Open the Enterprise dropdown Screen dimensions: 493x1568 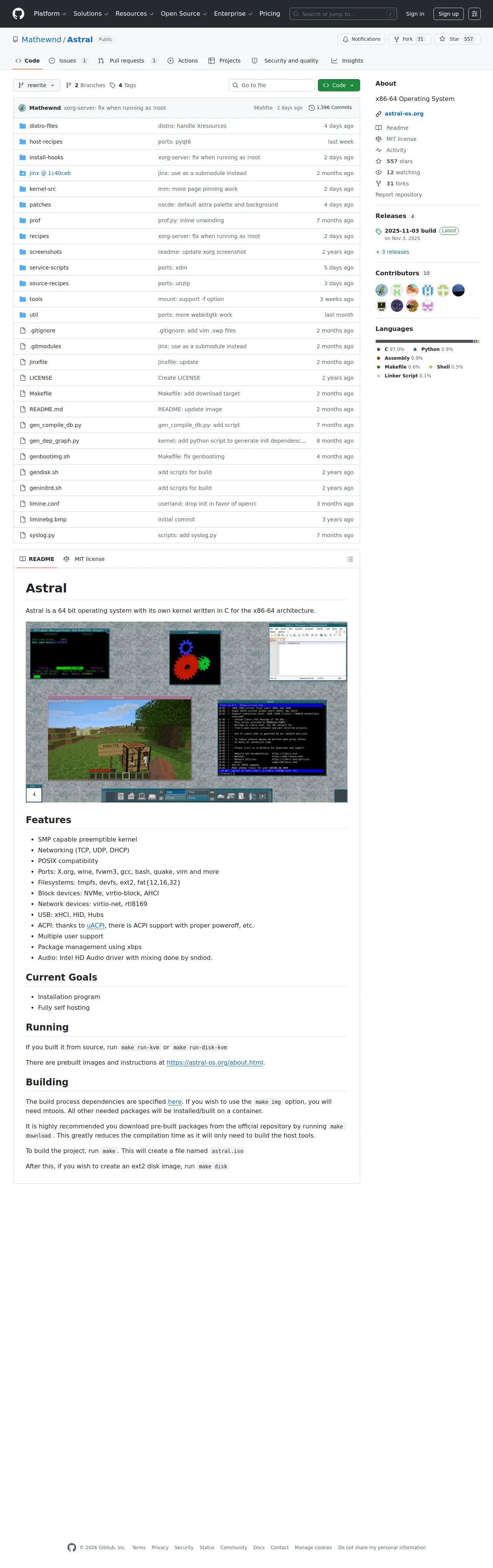tap(233, 13)
